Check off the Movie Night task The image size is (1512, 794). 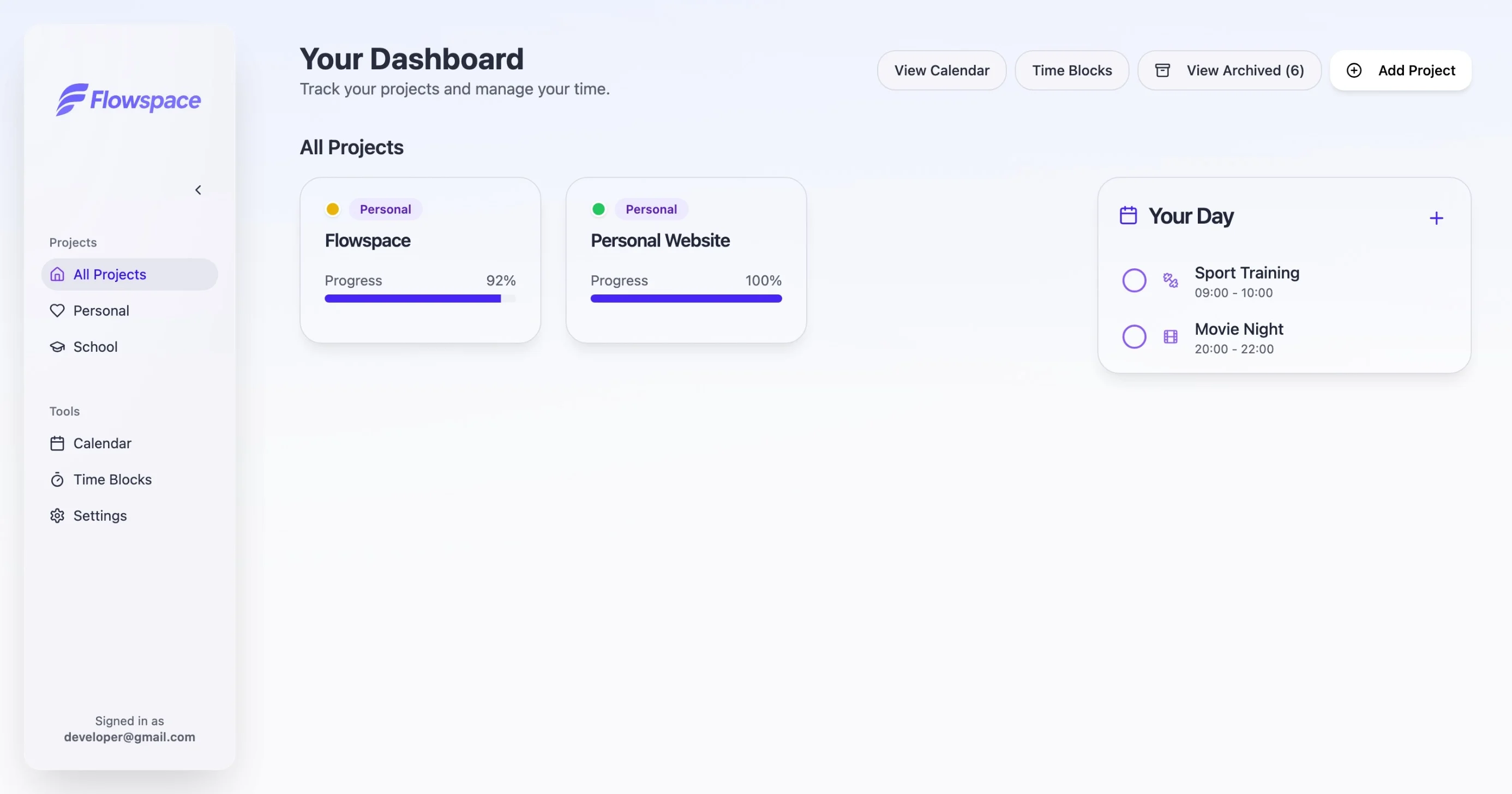(1134, 336)
